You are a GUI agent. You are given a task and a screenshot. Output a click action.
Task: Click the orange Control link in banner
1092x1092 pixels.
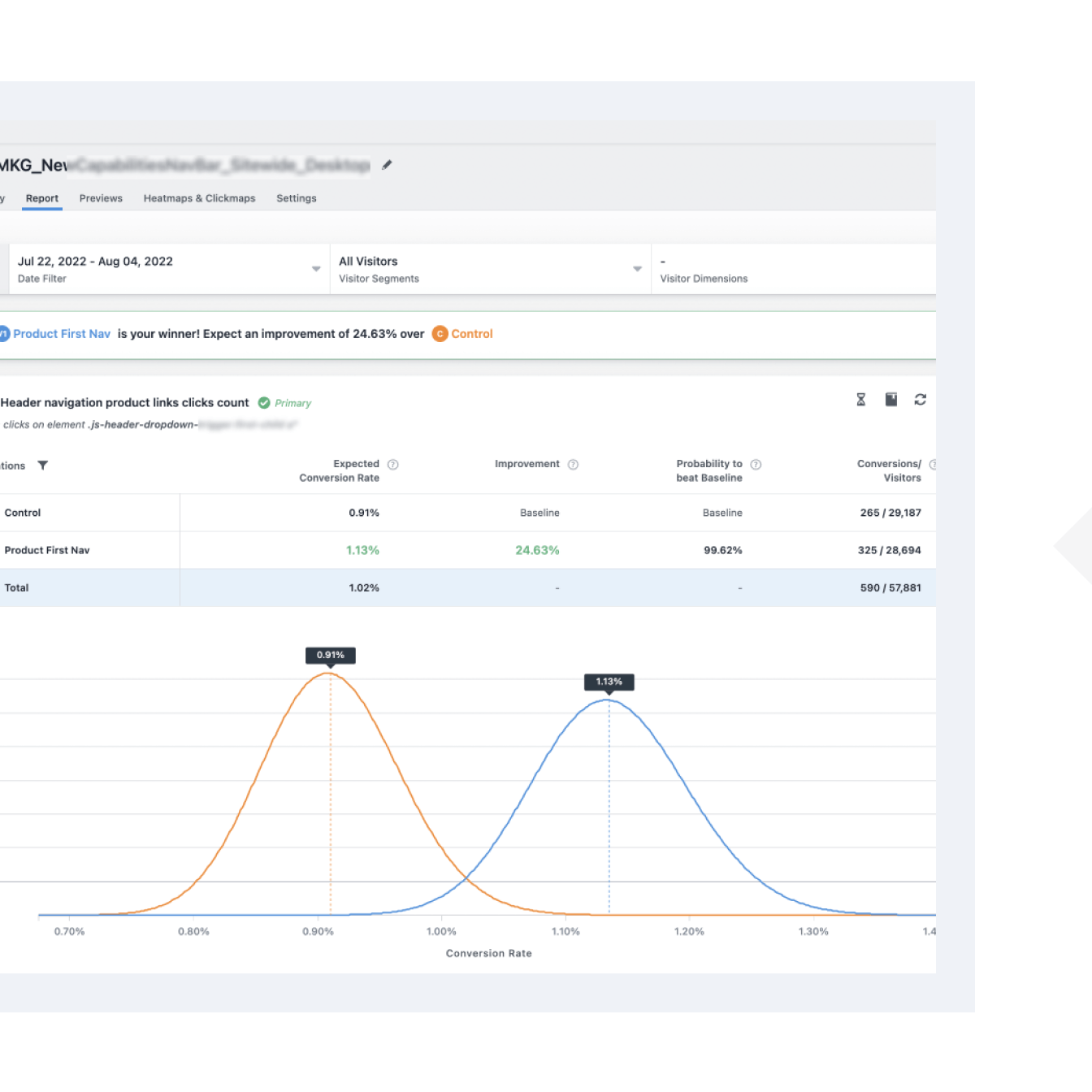(472, 334)
